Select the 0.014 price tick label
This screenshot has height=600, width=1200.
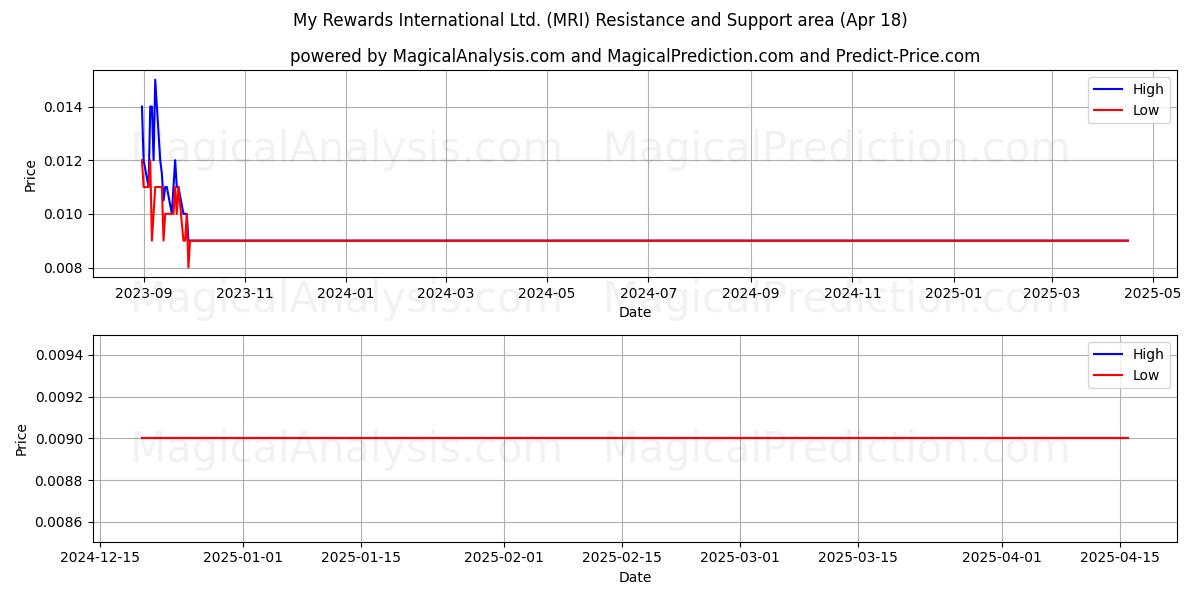click(x=65, y=107)
